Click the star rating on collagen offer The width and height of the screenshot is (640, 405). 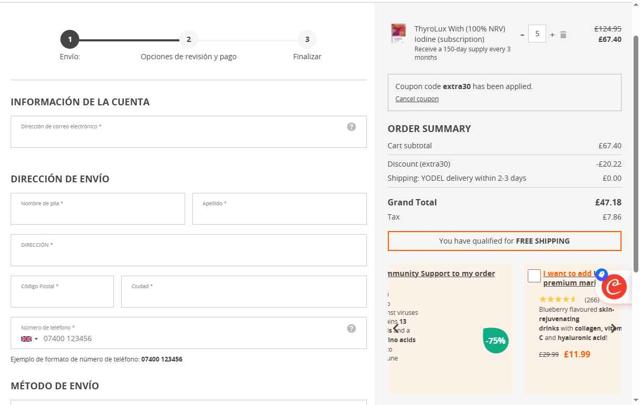point(558,300)
